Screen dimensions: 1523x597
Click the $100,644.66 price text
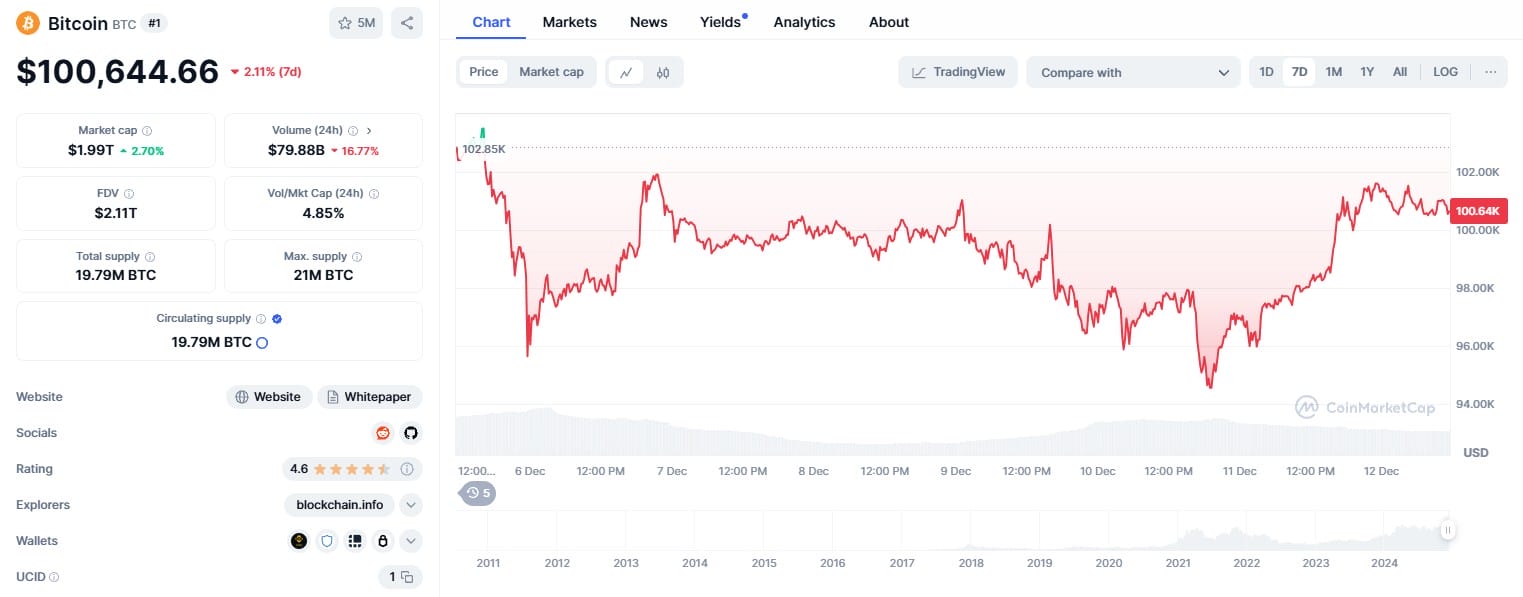tap(118, 71)
